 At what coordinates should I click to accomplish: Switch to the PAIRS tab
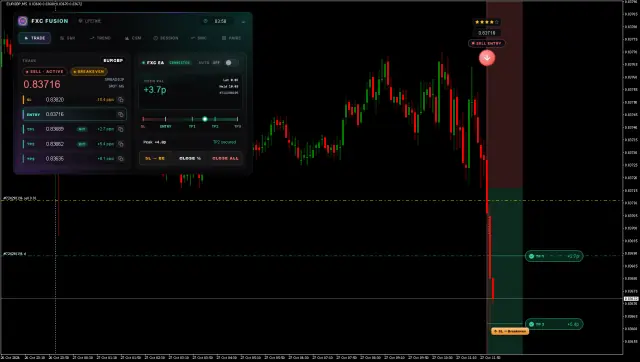point(231,38)
